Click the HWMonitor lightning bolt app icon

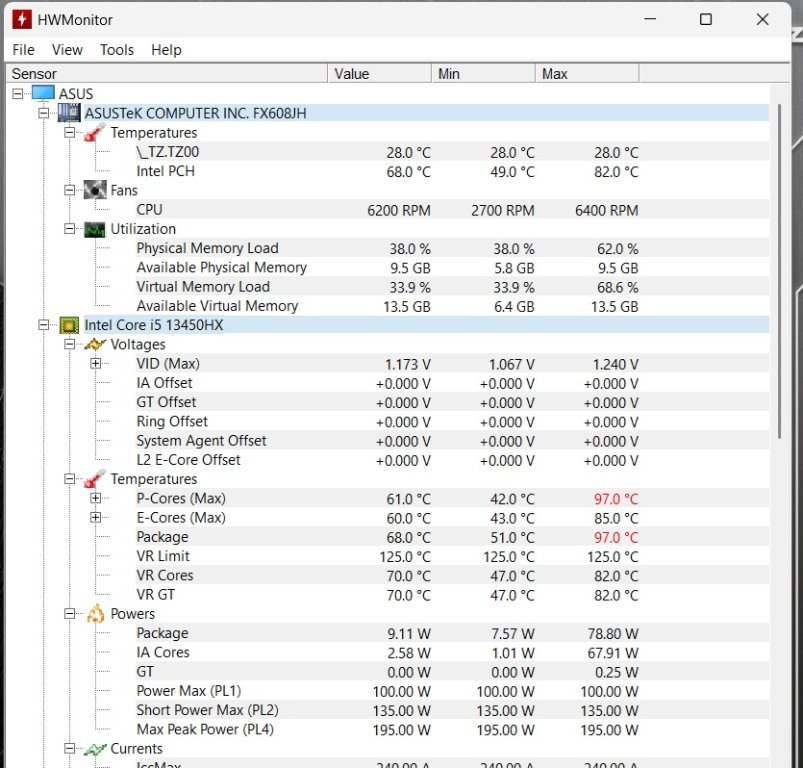pyautogui.click(x=20, y=19)
